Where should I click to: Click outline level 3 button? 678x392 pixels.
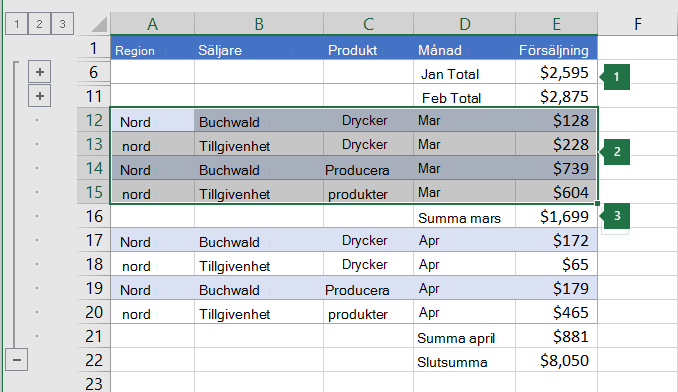pos(62,24)
